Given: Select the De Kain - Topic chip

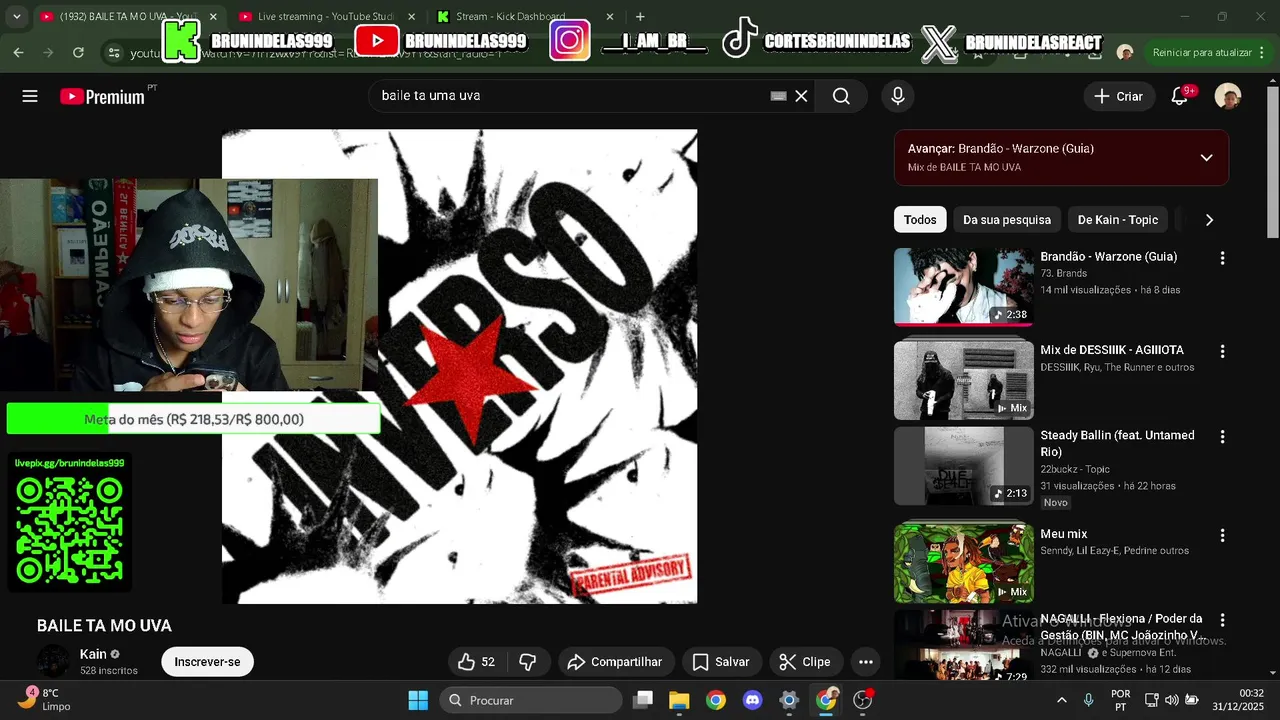Looking at the screenshot, I should pos(1118,220).
